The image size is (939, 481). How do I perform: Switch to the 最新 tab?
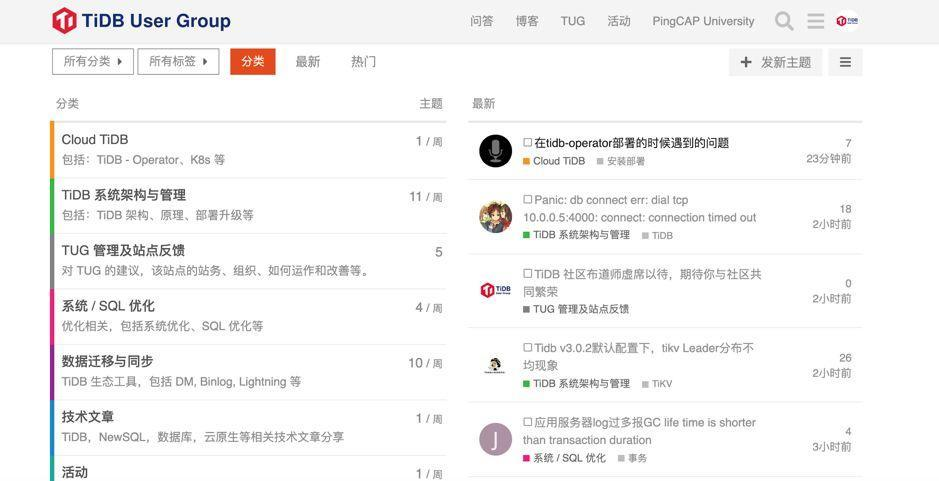tap(308, 62)
